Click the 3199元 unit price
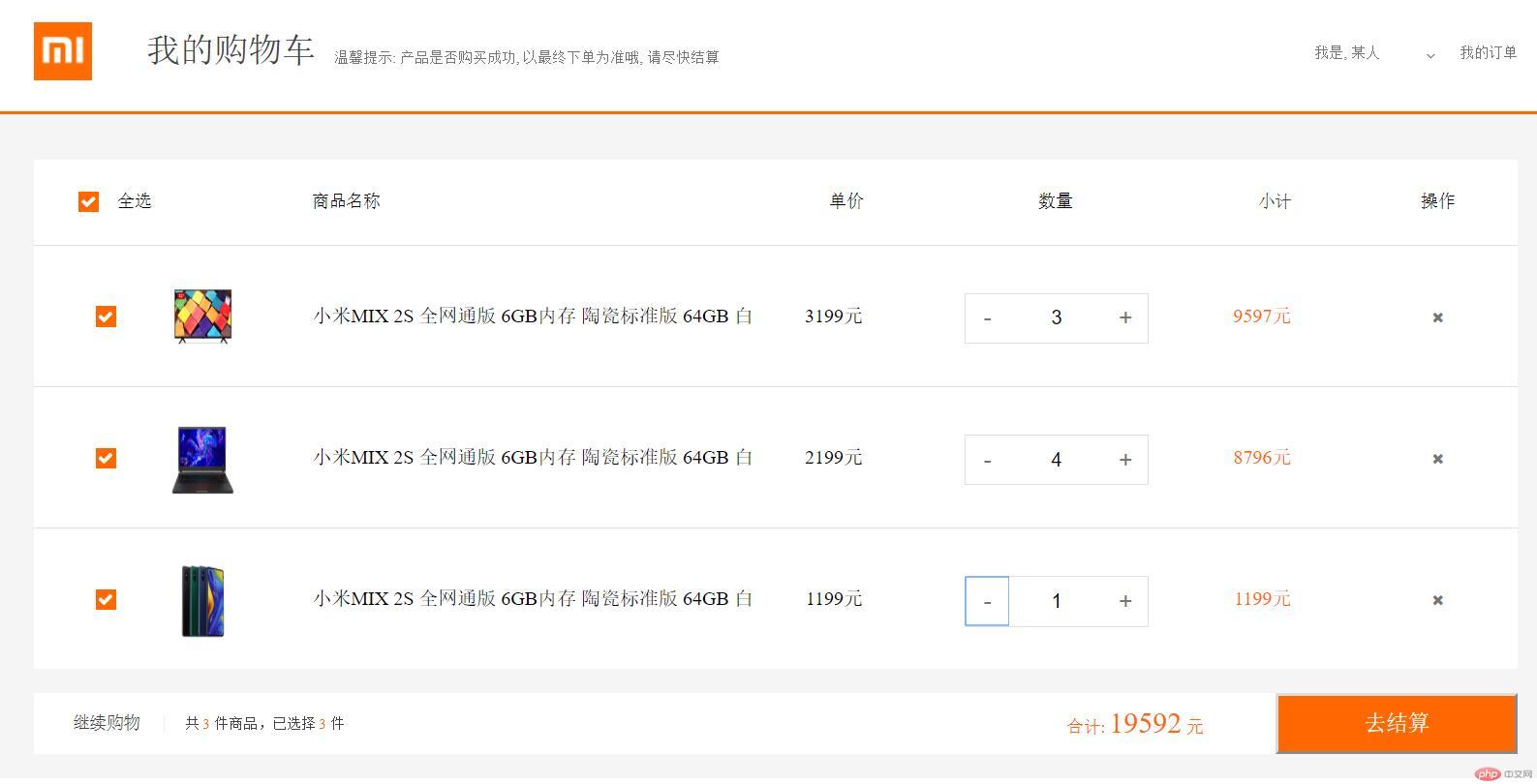1537x784 pixels. (x=833, y=316)
